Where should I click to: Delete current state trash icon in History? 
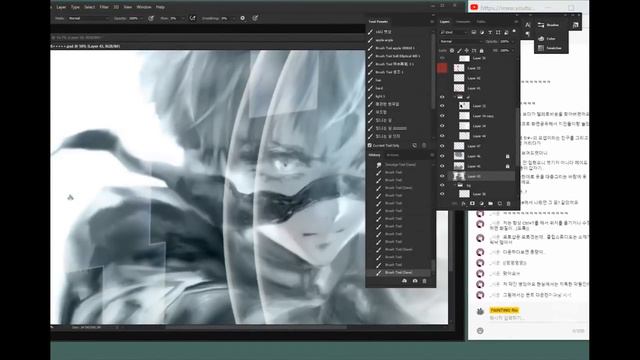(x=424, y=281)
